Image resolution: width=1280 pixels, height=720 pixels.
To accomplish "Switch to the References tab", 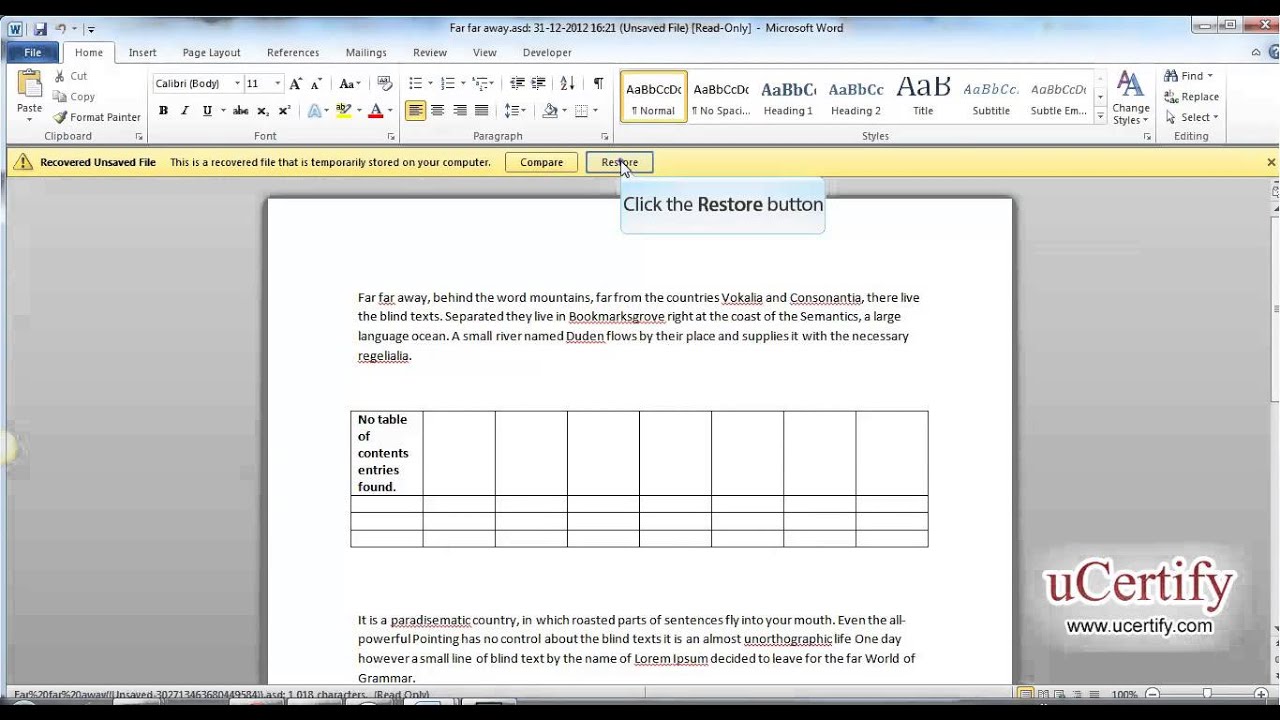I will click(x=293, y=52).
